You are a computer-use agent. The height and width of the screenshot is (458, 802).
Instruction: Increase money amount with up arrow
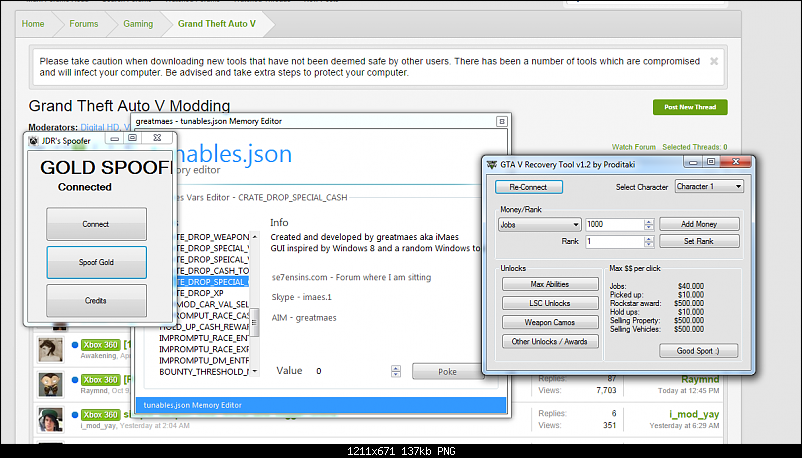click(x=649, y=222)
